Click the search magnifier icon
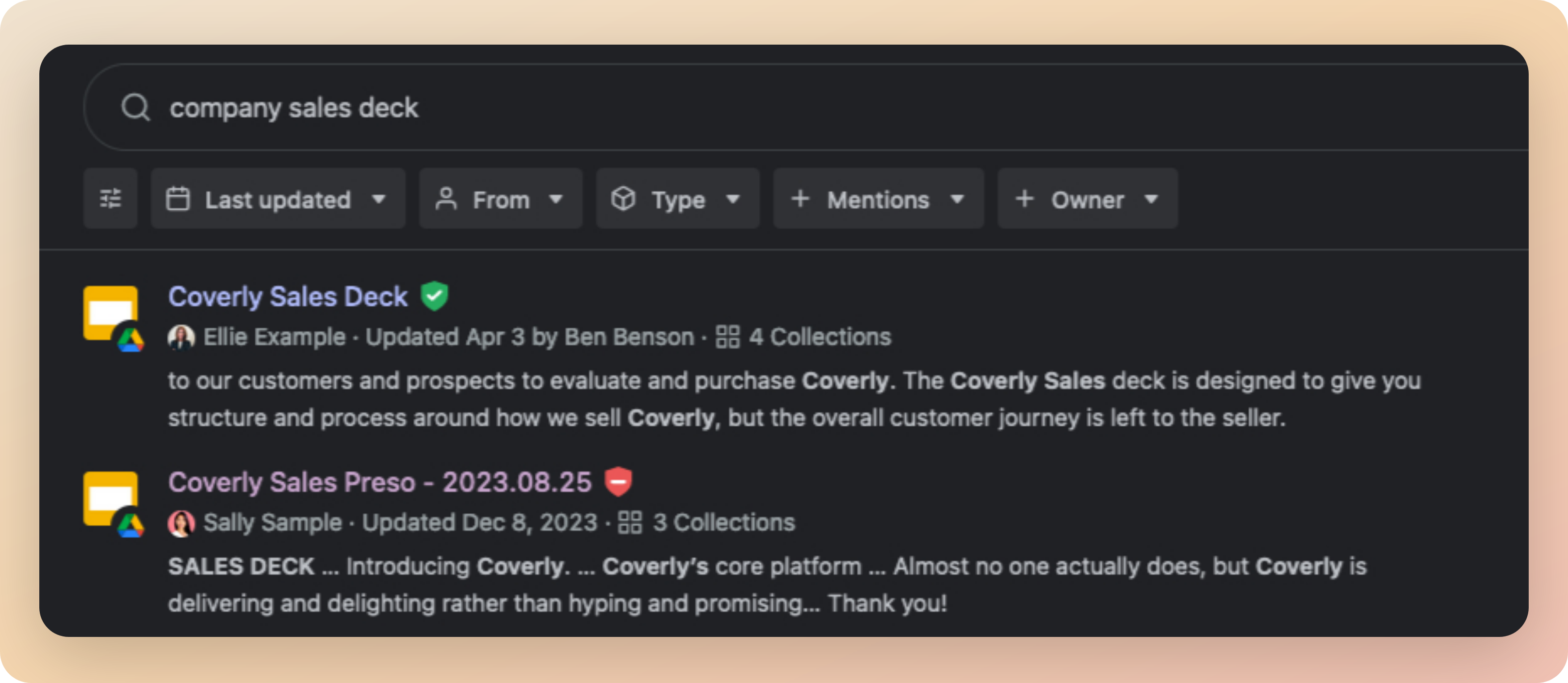This screenshot has height=683, width=1568. tap(135, 108)
